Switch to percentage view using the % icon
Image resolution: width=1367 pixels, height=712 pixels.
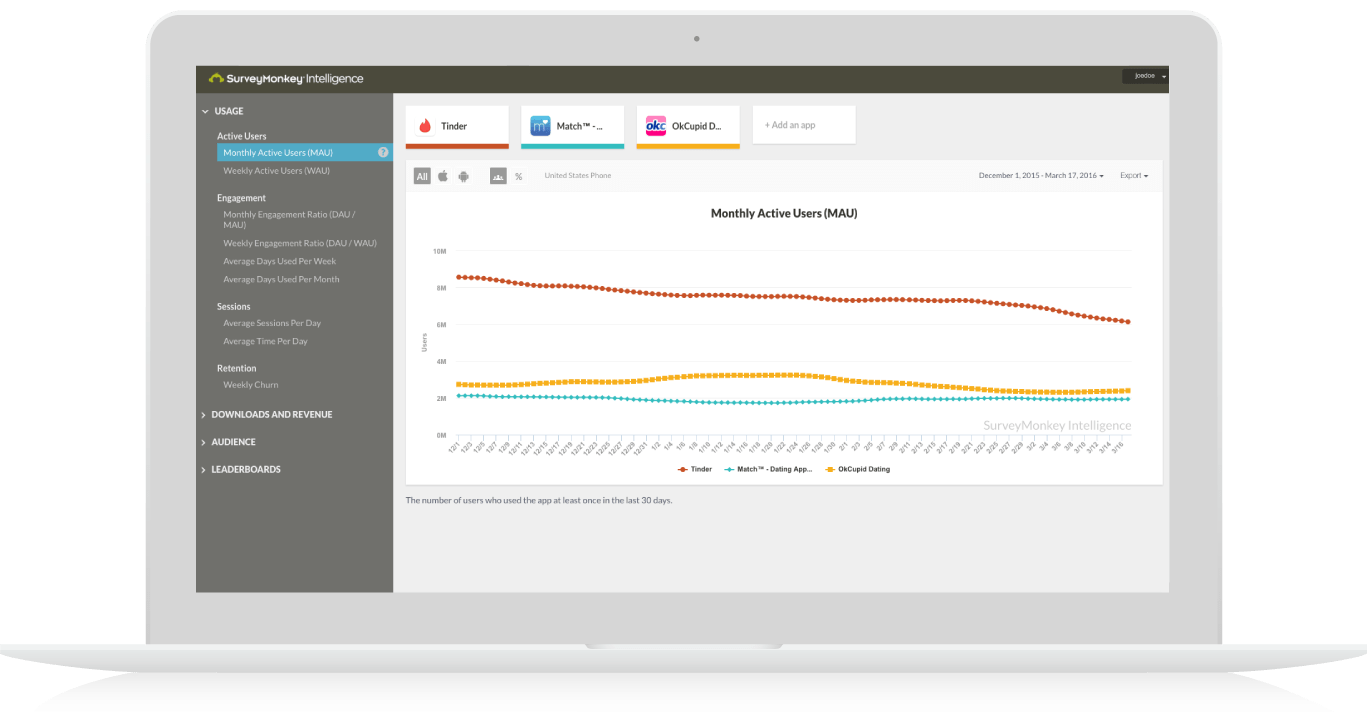tap(518, 175)
